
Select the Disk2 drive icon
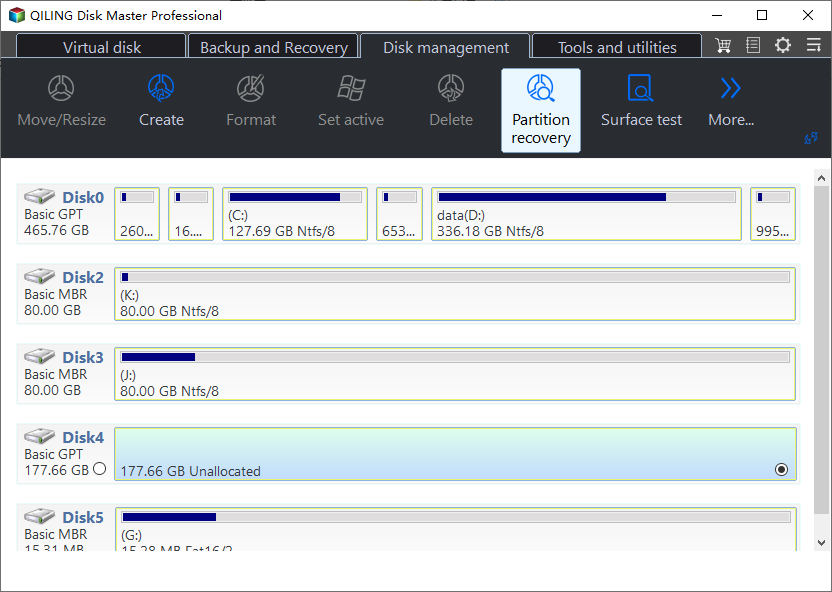pyautogui.click(x=39, y=276)
